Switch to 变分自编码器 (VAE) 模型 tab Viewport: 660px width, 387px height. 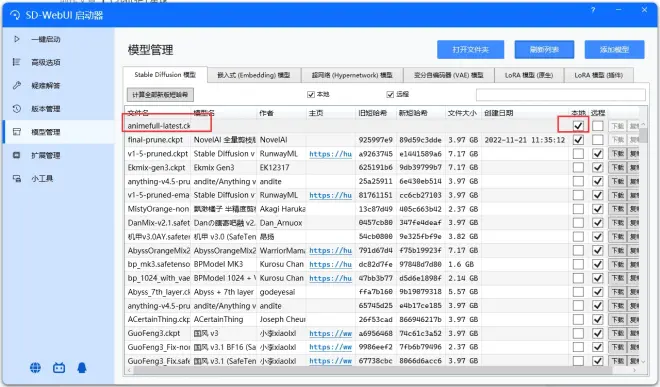449,75
